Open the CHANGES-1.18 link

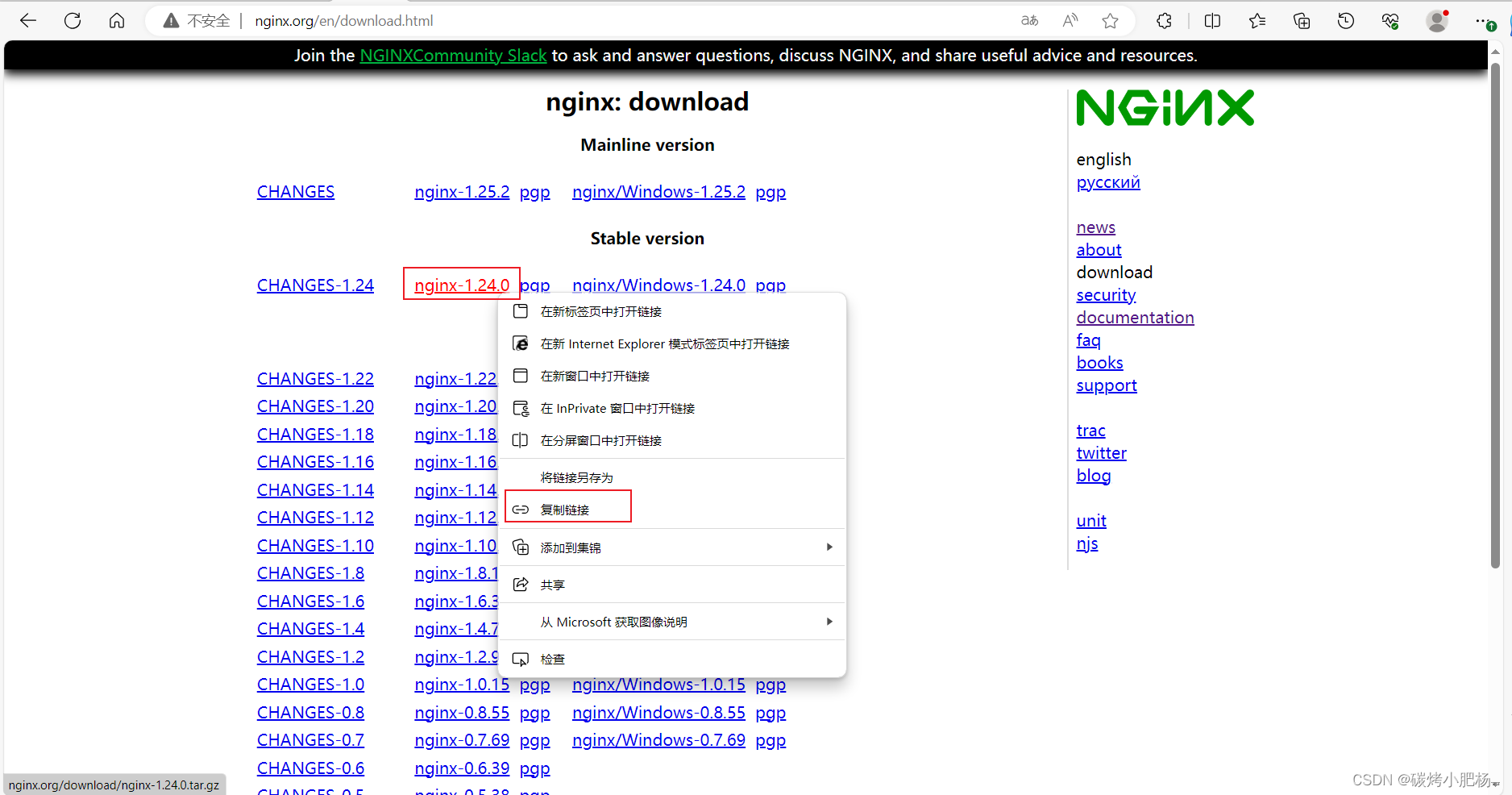[315, 435]
